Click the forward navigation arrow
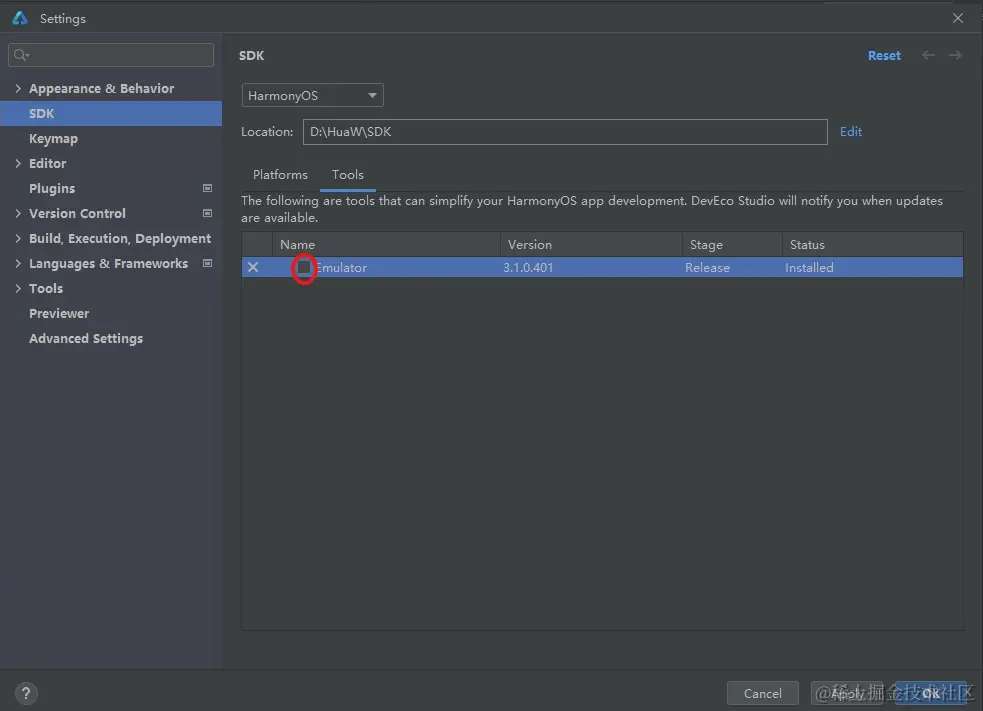The height and width of the screenshot is (711, 983). [x=955, y=55]
